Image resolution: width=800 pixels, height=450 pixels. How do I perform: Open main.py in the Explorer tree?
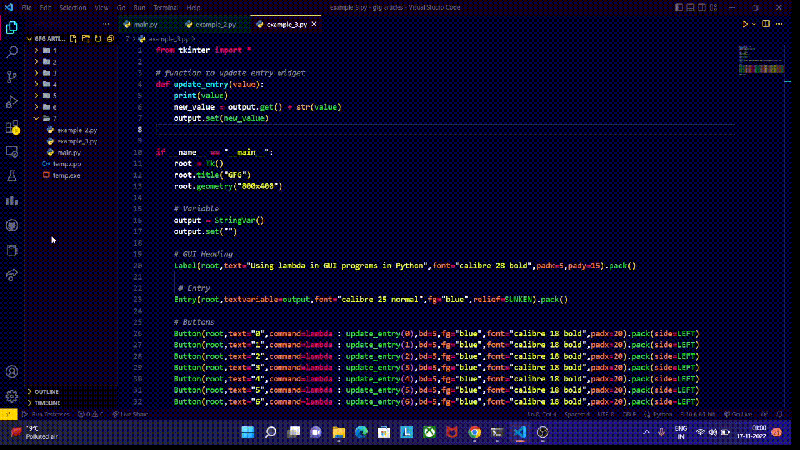pos(71,153)
